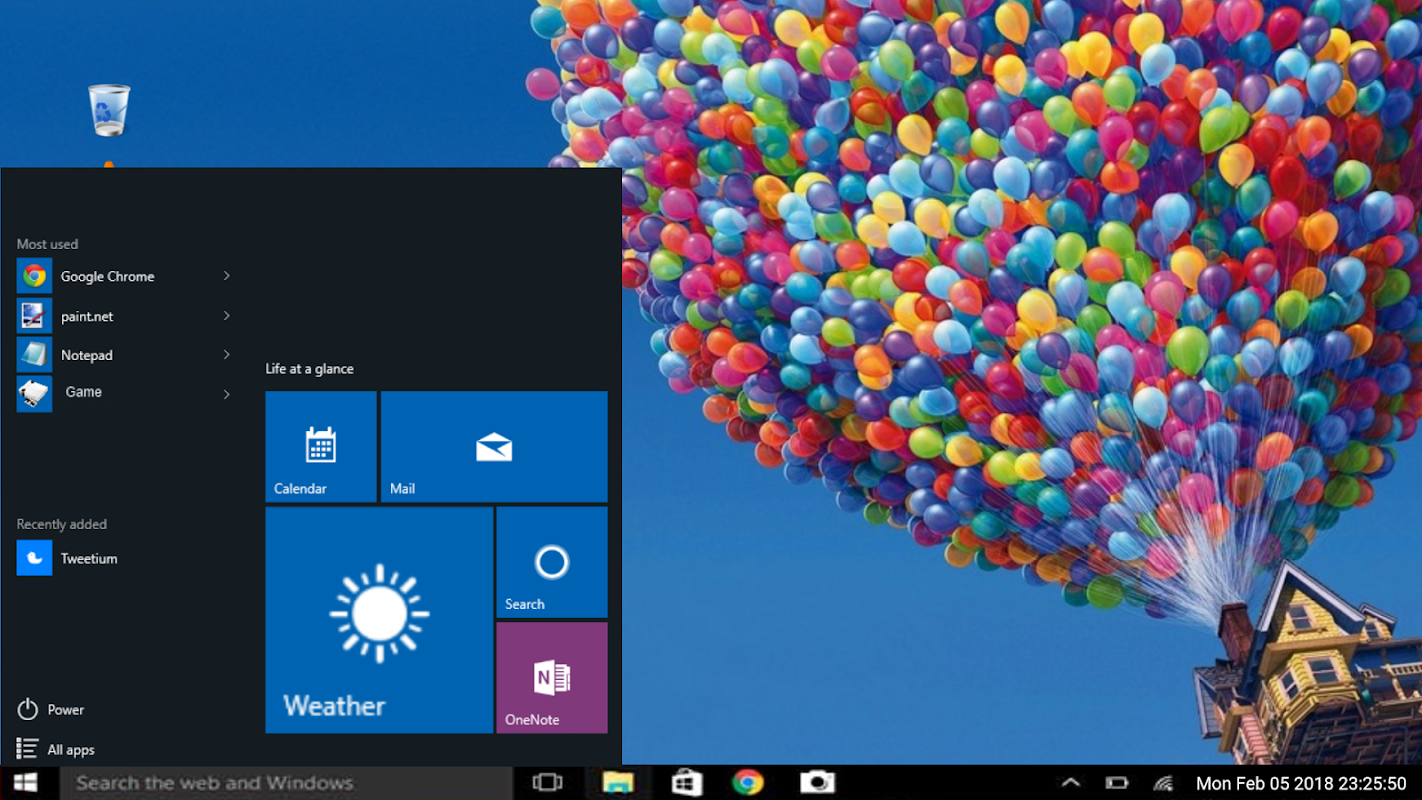
Task: Click the taskbar date and time
Action: 1301,784
